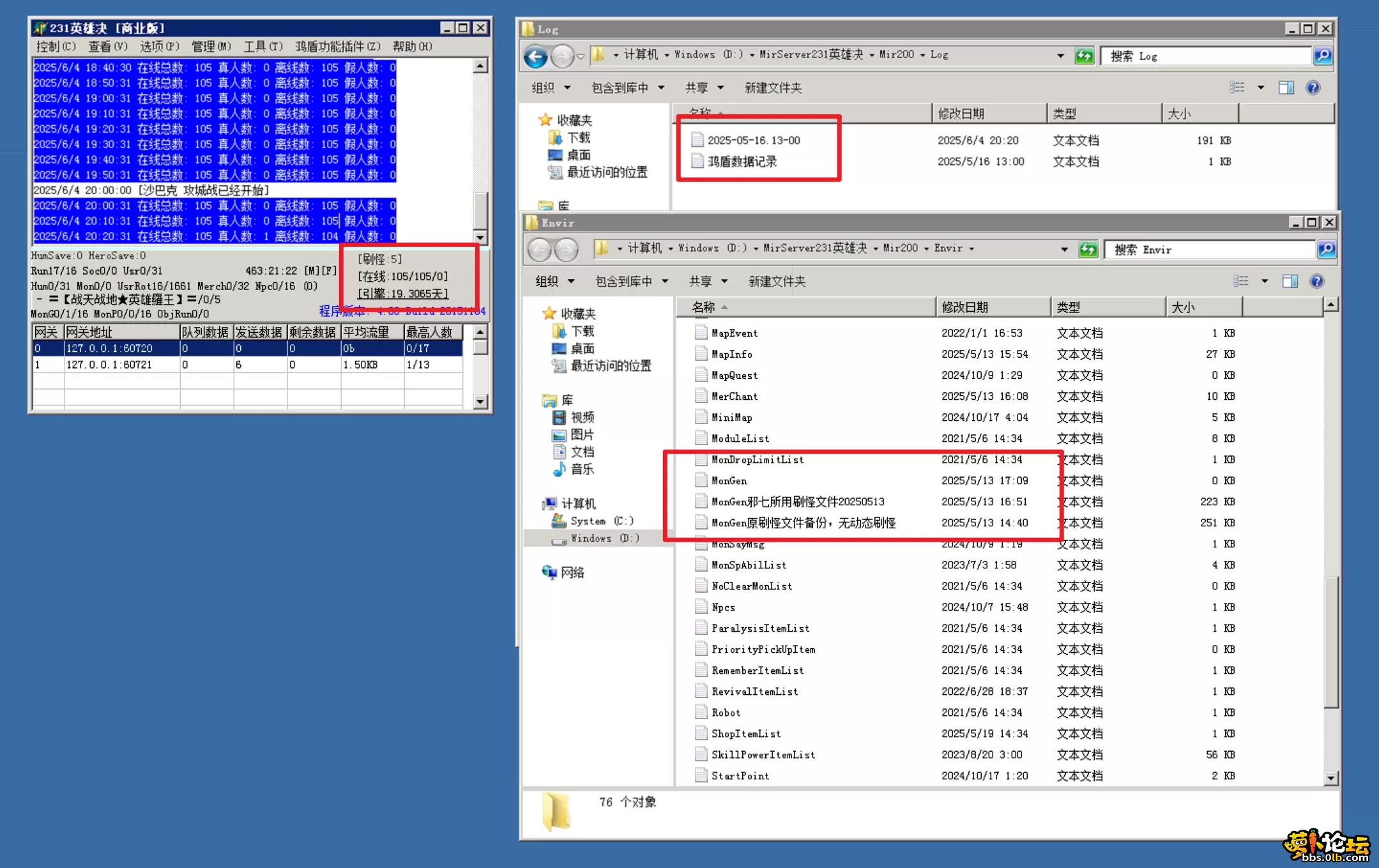The height and width of the screenshot is (868, 1379).
Task: Click back arrow in Log window
Action: [x=536, y=56]
